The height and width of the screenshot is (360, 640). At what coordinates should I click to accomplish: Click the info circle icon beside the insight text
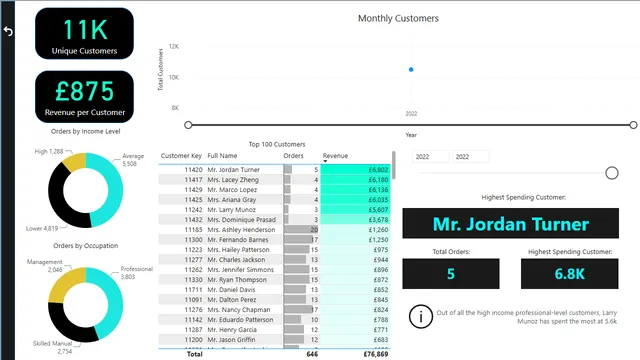click(x=421, y=317)
